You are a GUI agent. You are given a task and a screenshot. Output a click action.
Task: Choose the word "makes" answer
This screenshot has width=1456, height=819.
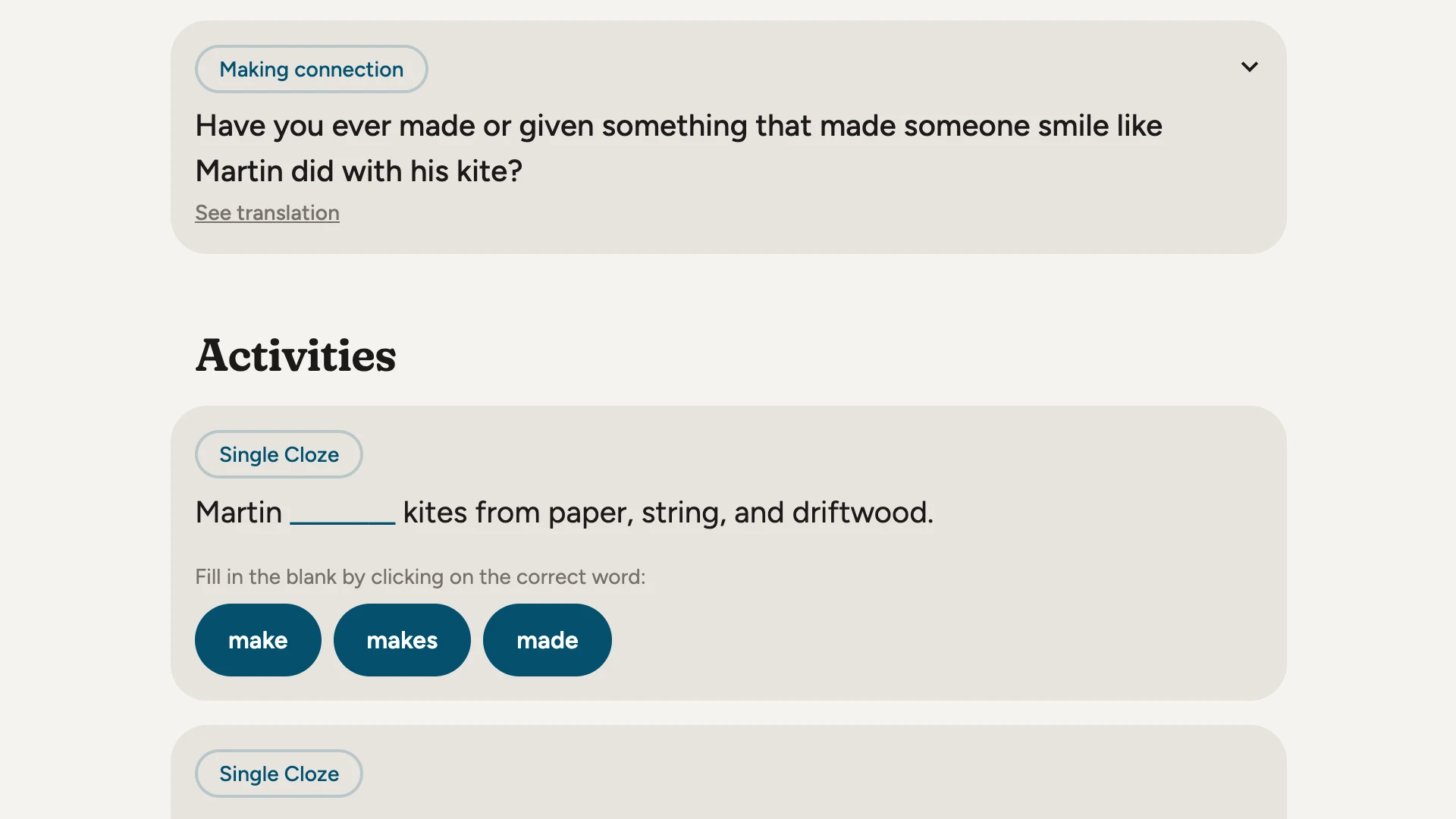point(402,641)
